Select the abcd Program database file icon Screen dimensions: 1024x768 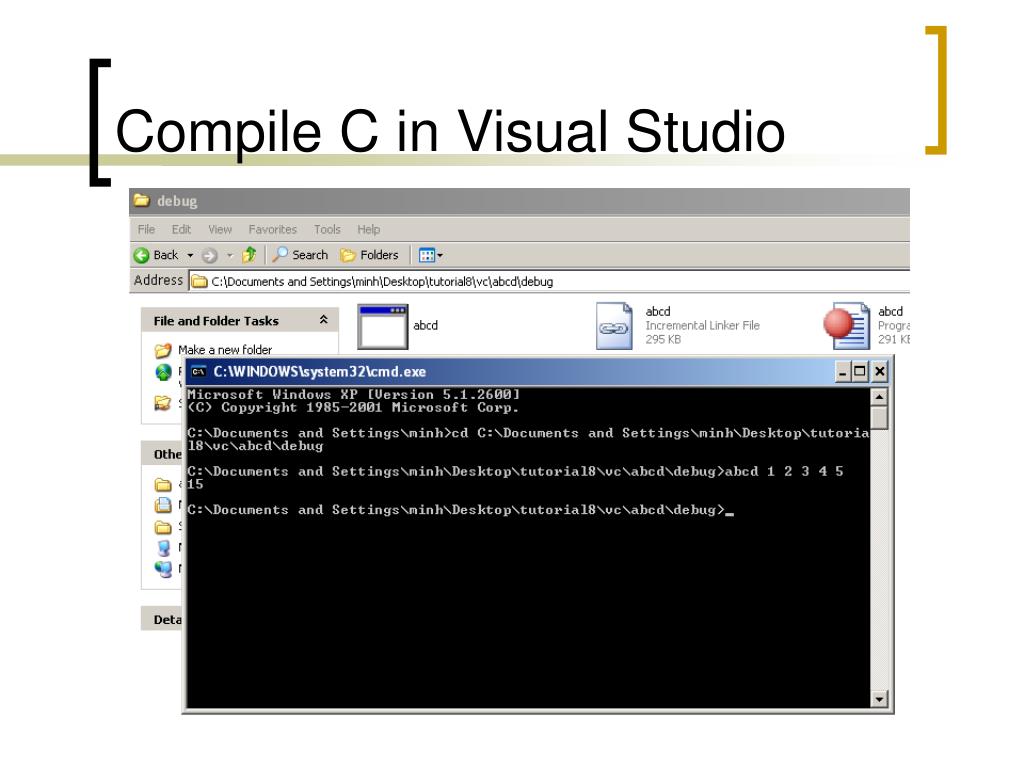click(x=847, y=325)
